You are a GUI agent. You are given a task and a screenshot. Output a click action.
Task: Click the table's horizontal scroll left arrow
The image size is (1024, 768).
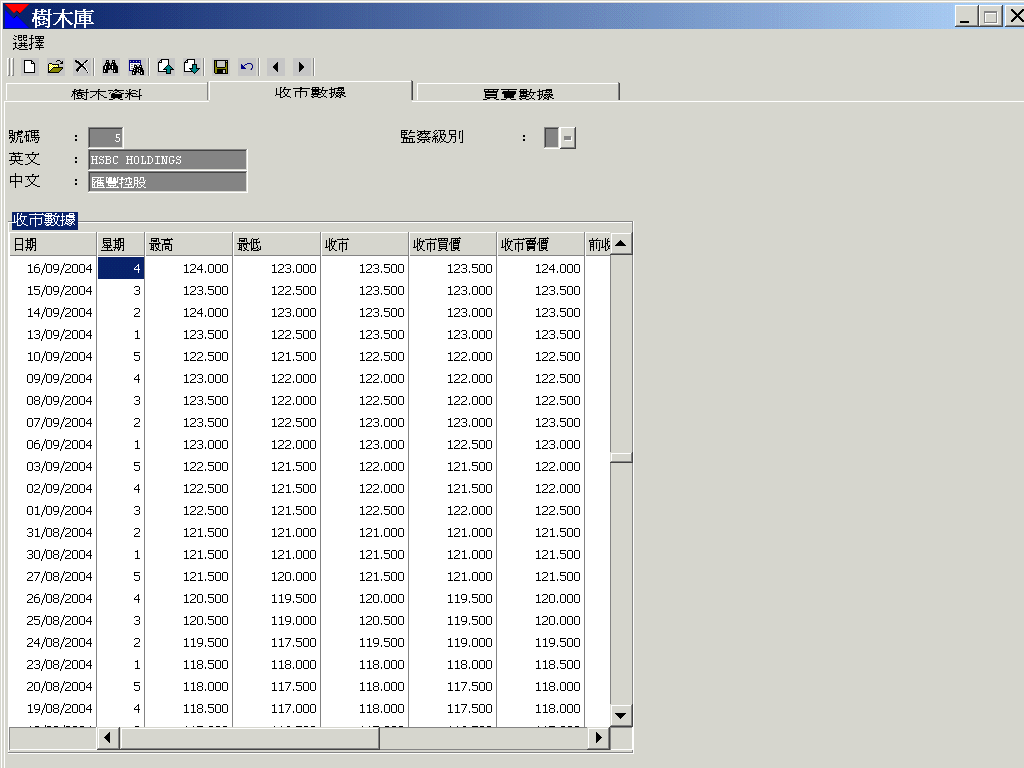point(108,738)
